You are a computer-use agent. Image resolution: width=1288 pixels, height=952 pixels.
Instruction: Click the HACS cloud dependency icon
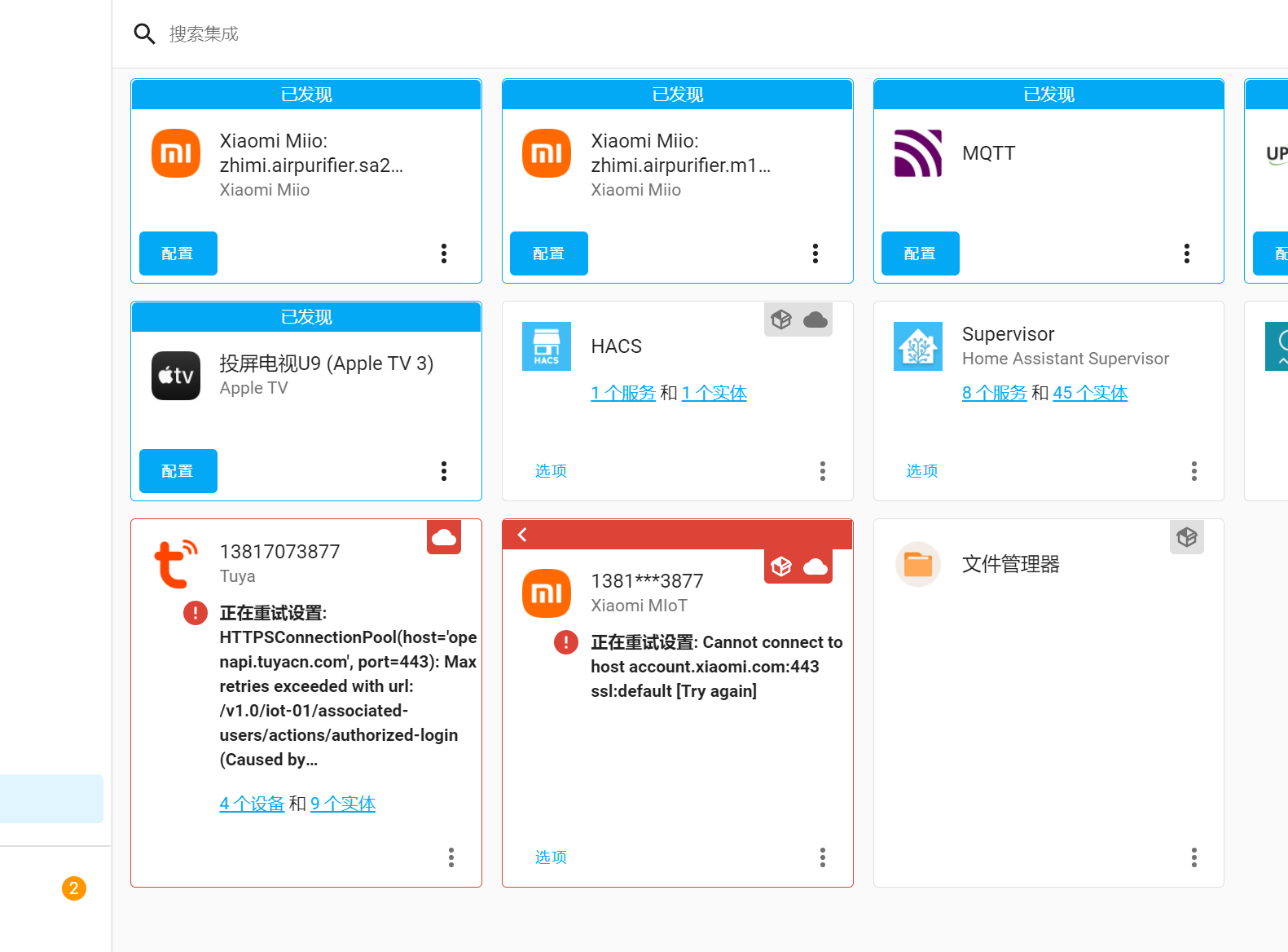[x=815, y=320]
